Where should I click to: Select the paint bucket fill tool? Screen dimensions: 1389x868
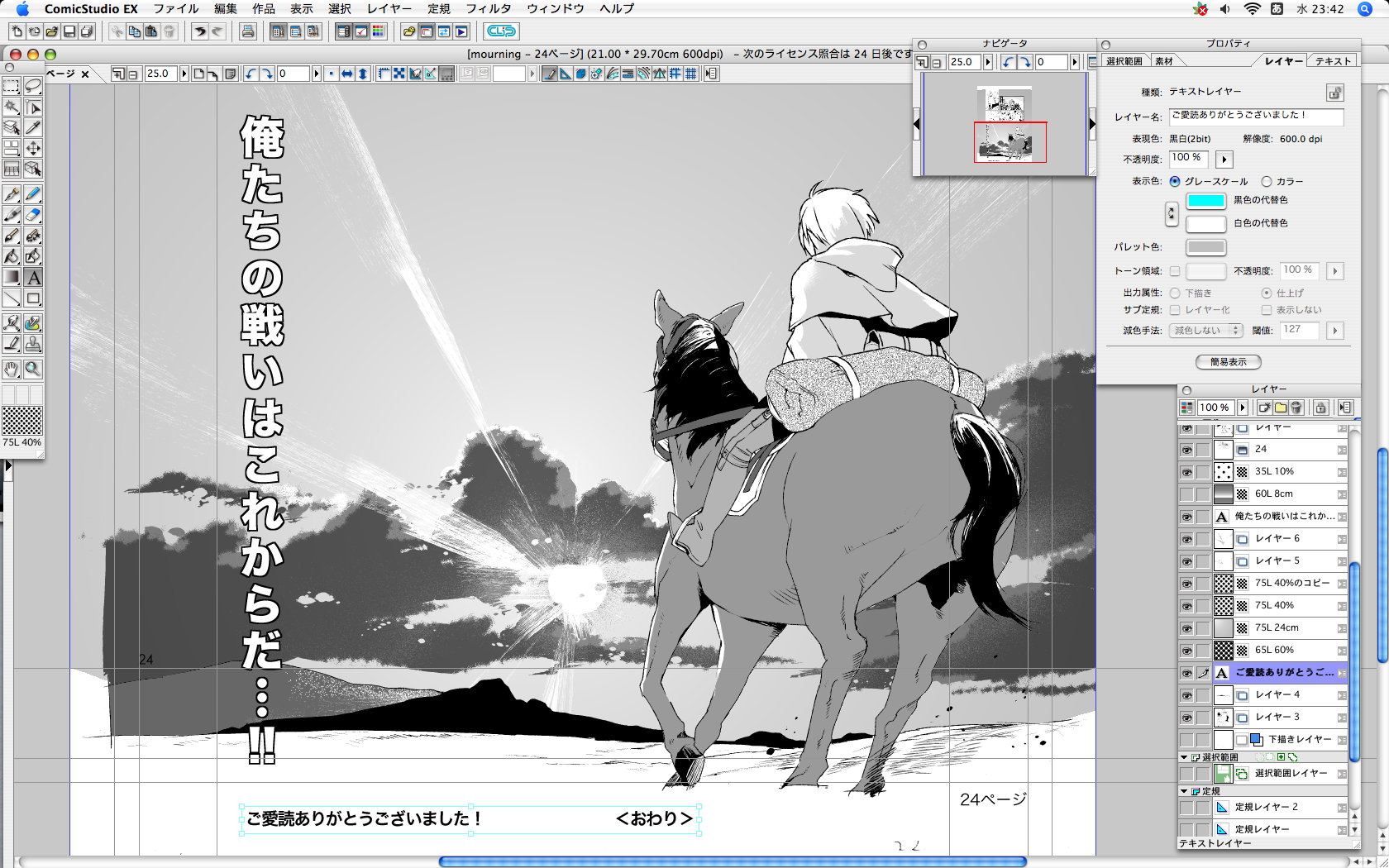pyautogui.click(x=12, y=256)
